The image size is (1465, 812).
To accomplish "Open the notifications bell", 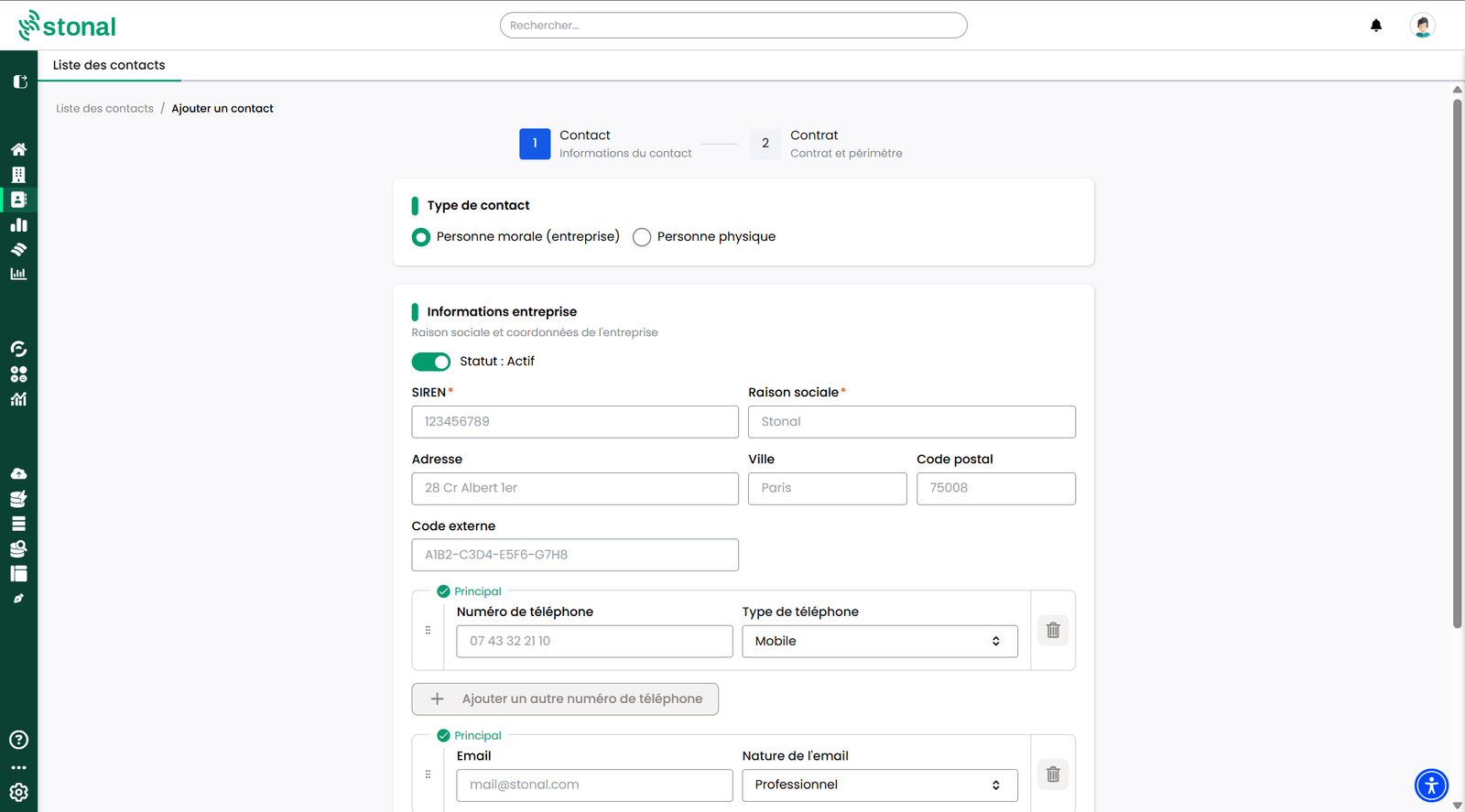I will point(1376,26).
